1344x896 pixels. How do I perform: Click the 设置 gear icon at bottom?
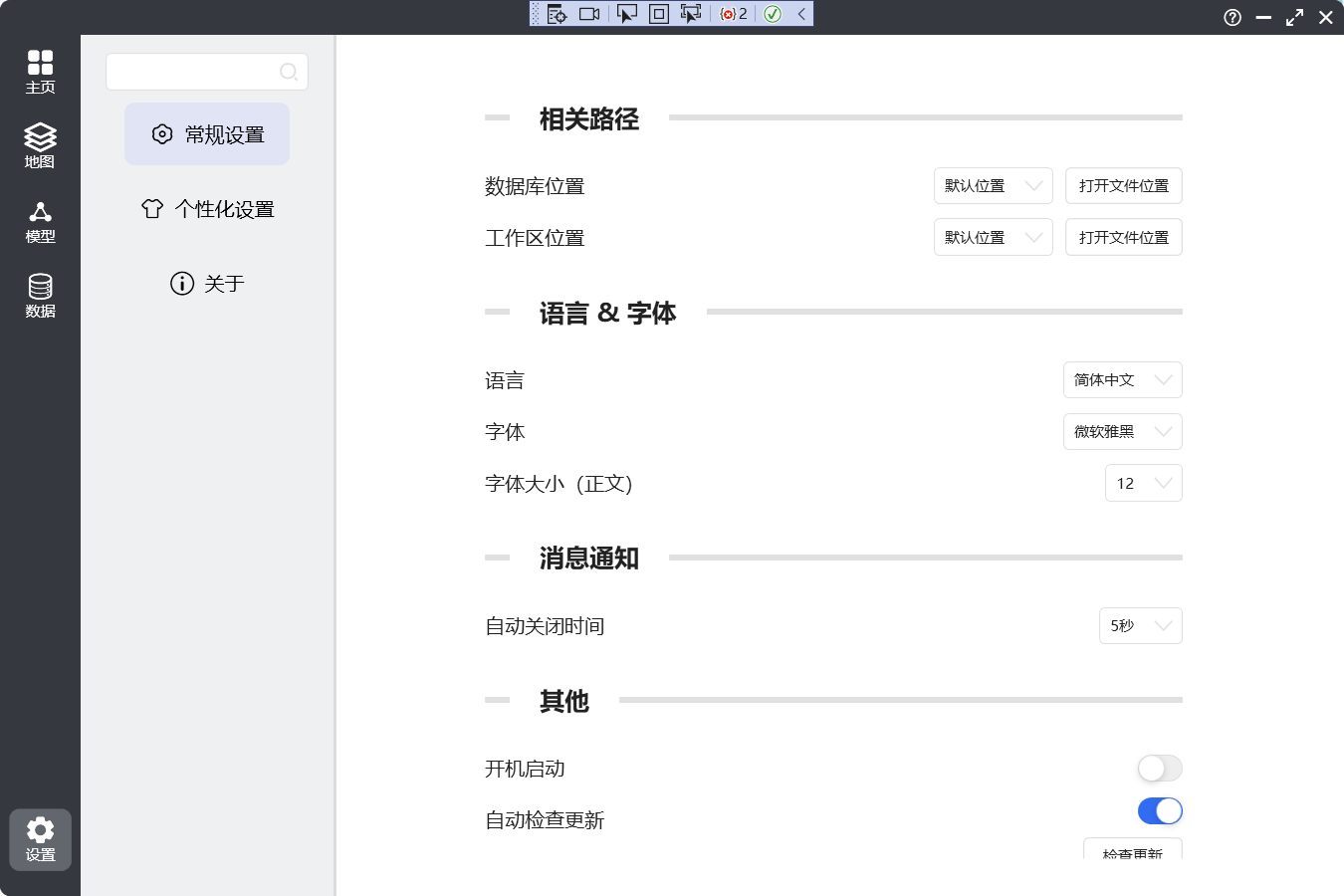coord(40,839)
